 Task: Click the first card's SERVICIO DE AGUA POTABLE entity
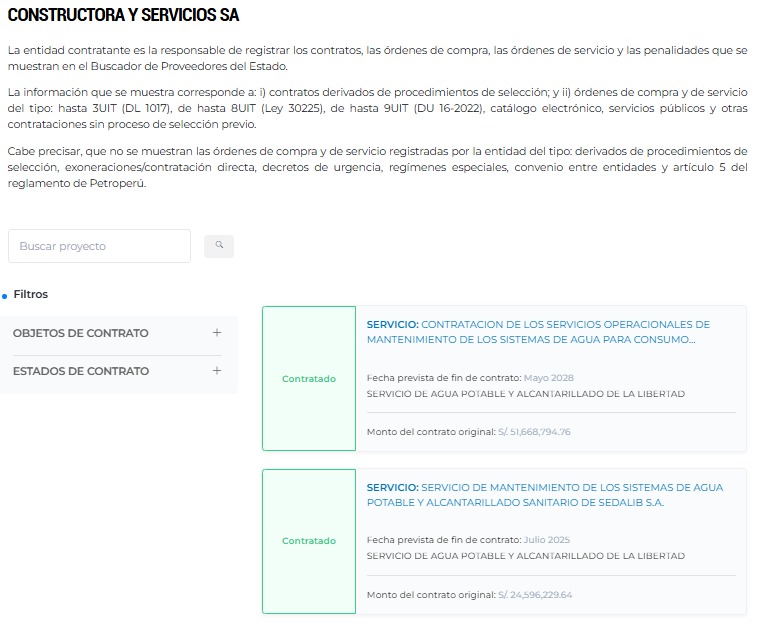525,394
